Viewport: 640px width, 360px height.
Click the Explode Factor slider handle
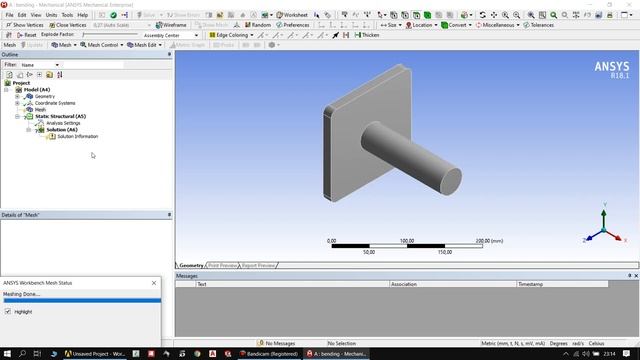83,35
